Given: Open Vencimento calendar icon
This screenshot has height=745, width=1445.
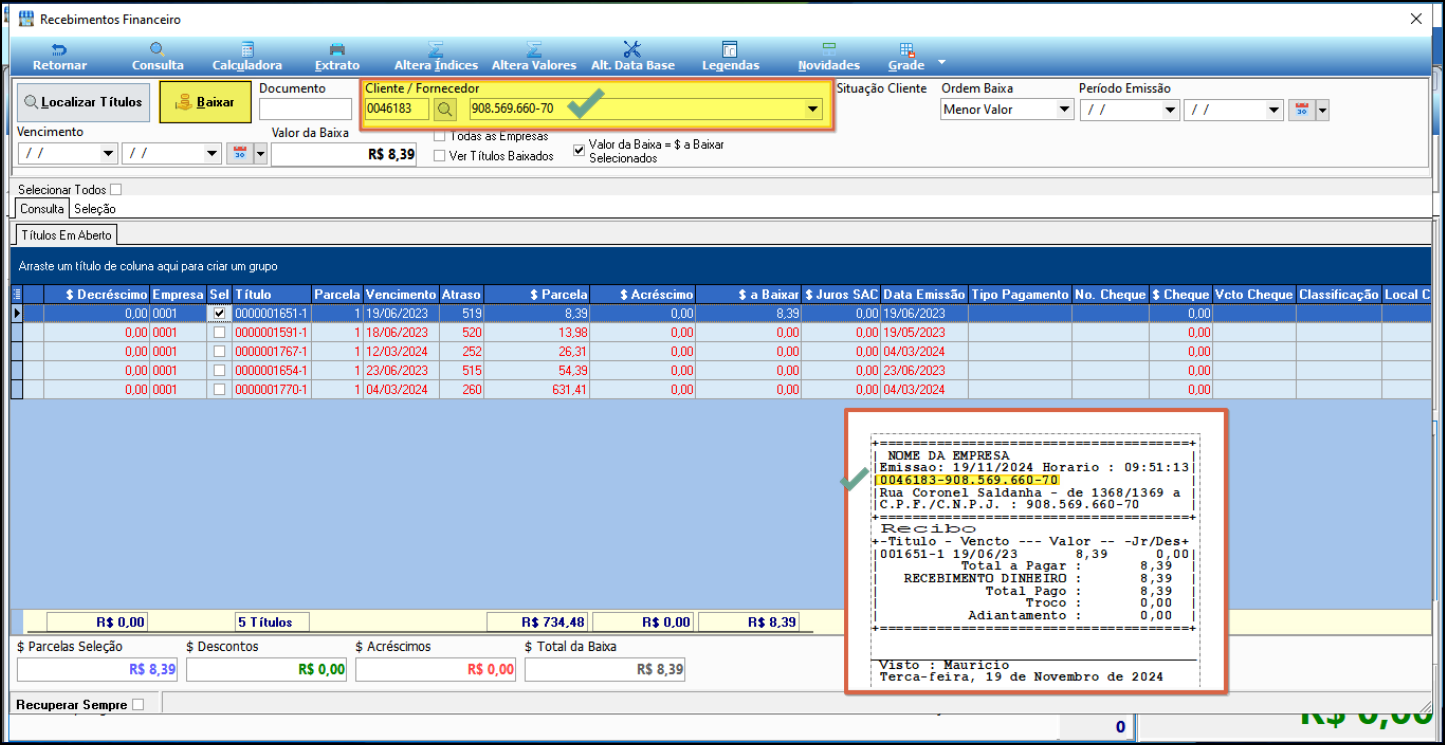Looking at the screenshot, I should 239,154.
